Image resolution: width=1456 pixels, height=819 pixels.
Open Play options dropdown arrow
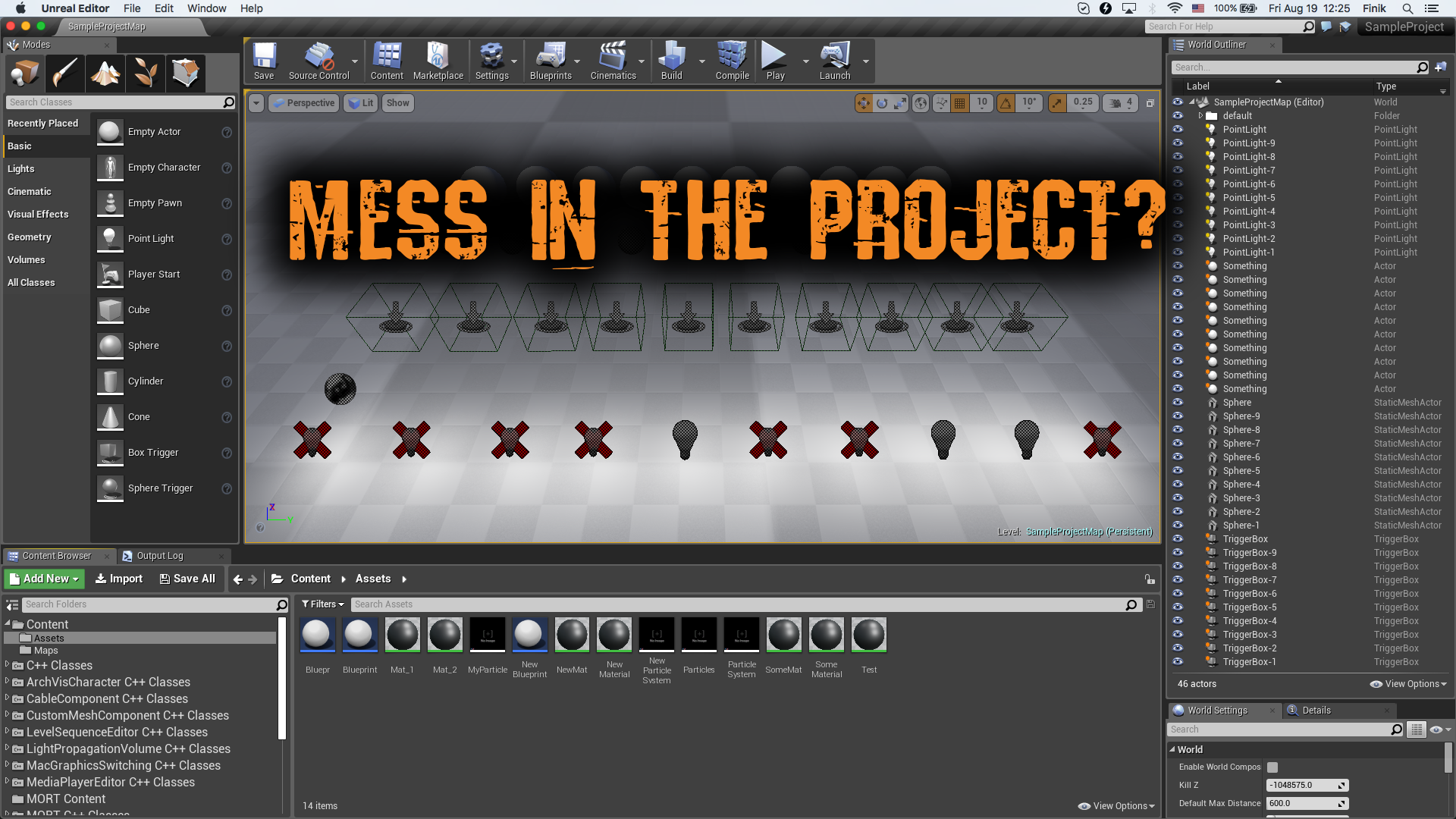click(x=805, y=61)
